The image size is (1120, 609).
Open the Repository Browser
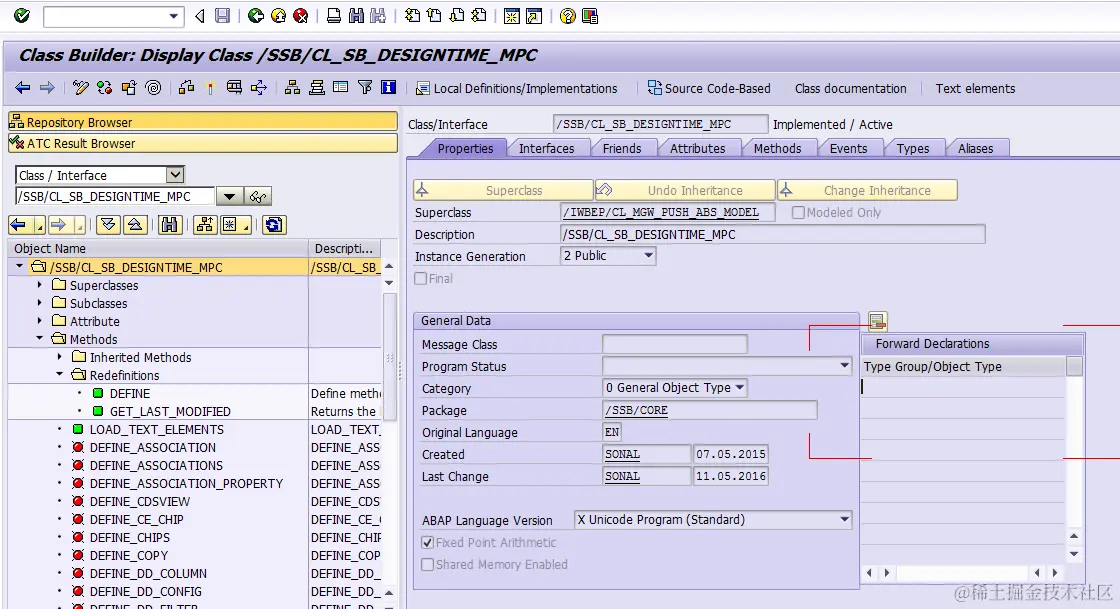pyautogui.click(x=203, y=122)
